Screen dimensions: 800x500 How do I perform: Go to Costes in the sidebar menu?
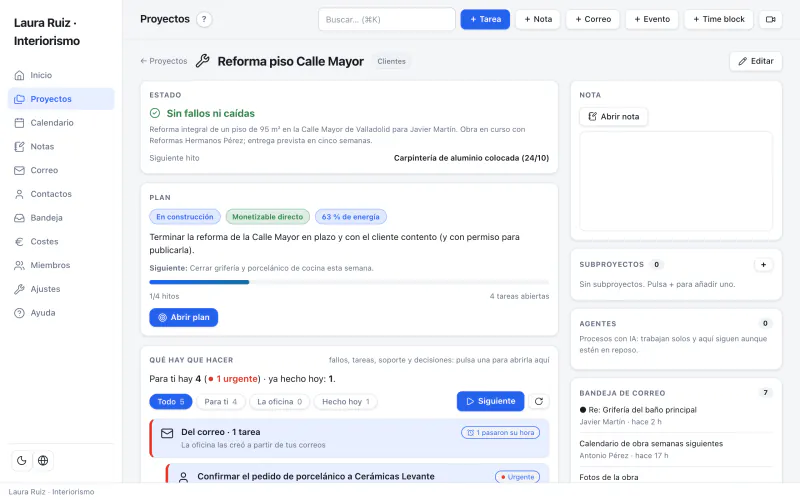click(x=61, y=242)
